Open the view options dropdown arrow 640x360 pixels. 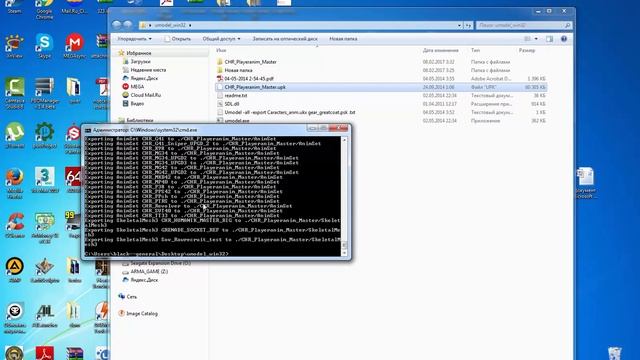(x=536, y=39)
